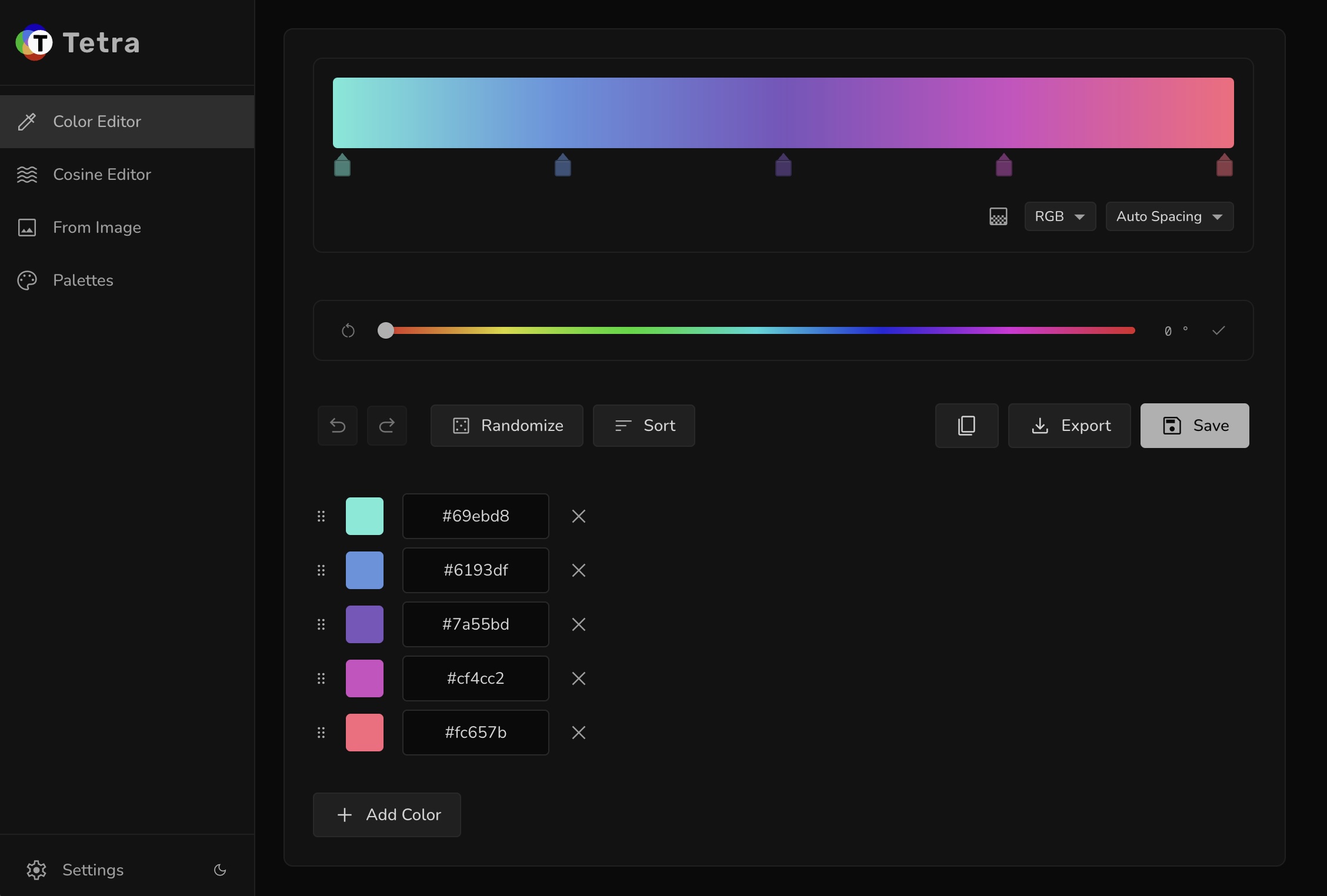Apply hue shift checkmark
This screenshot has height=896, width=1327.
1219,330
